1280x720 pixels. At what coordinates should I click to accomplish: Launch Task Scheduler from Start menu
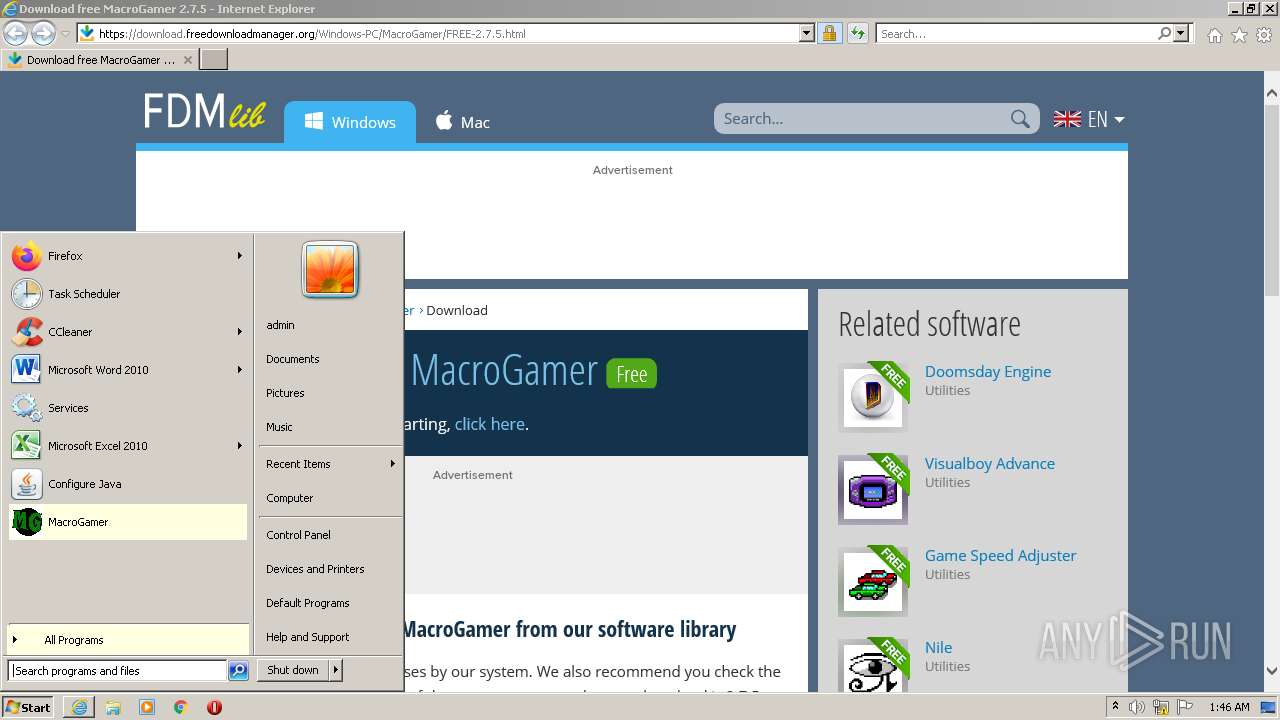point(127,294)
